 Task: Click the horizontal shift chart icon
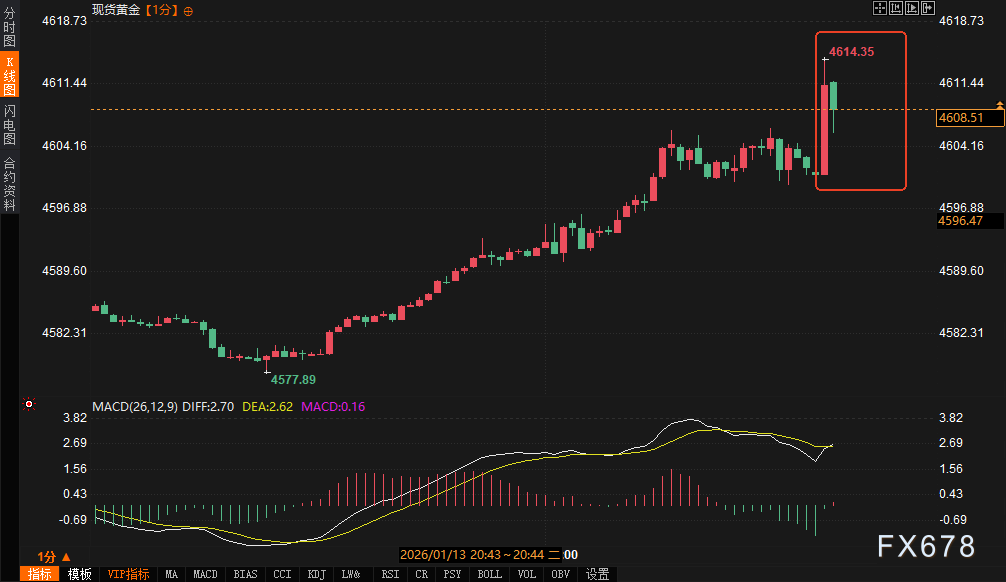click(928, 8)
